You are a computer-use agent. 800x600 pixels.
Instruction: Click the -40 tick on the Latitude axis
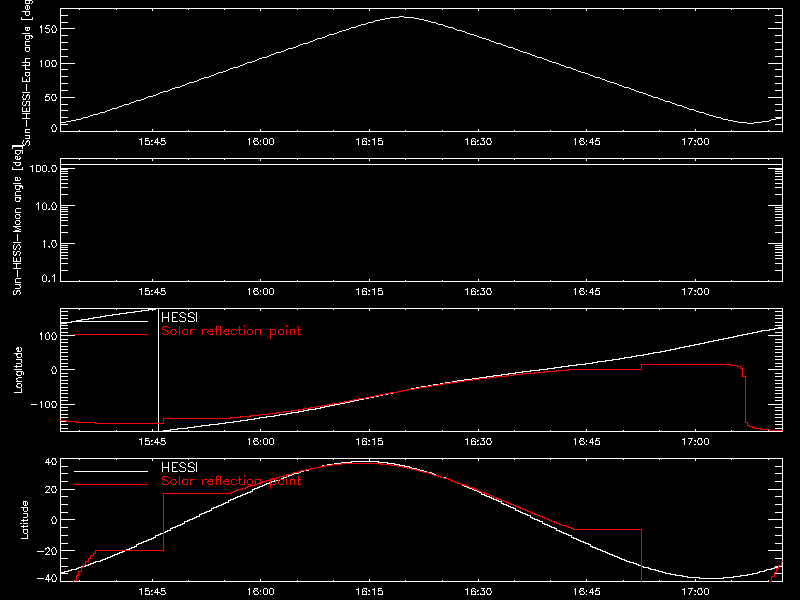tap(47, 578)
